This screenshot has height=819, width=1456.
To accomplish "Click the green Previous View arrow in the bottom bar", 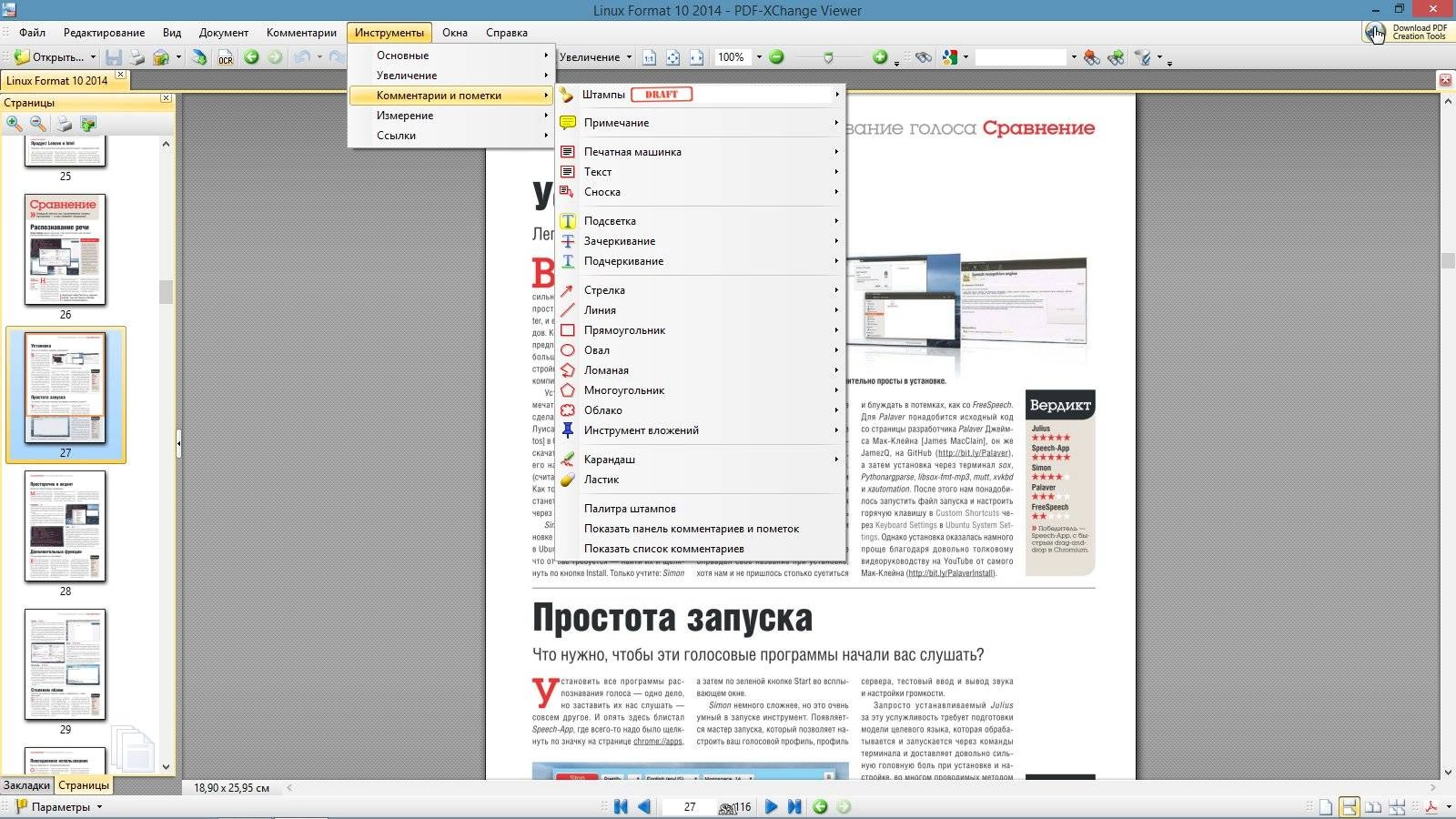I will [820, 806].
